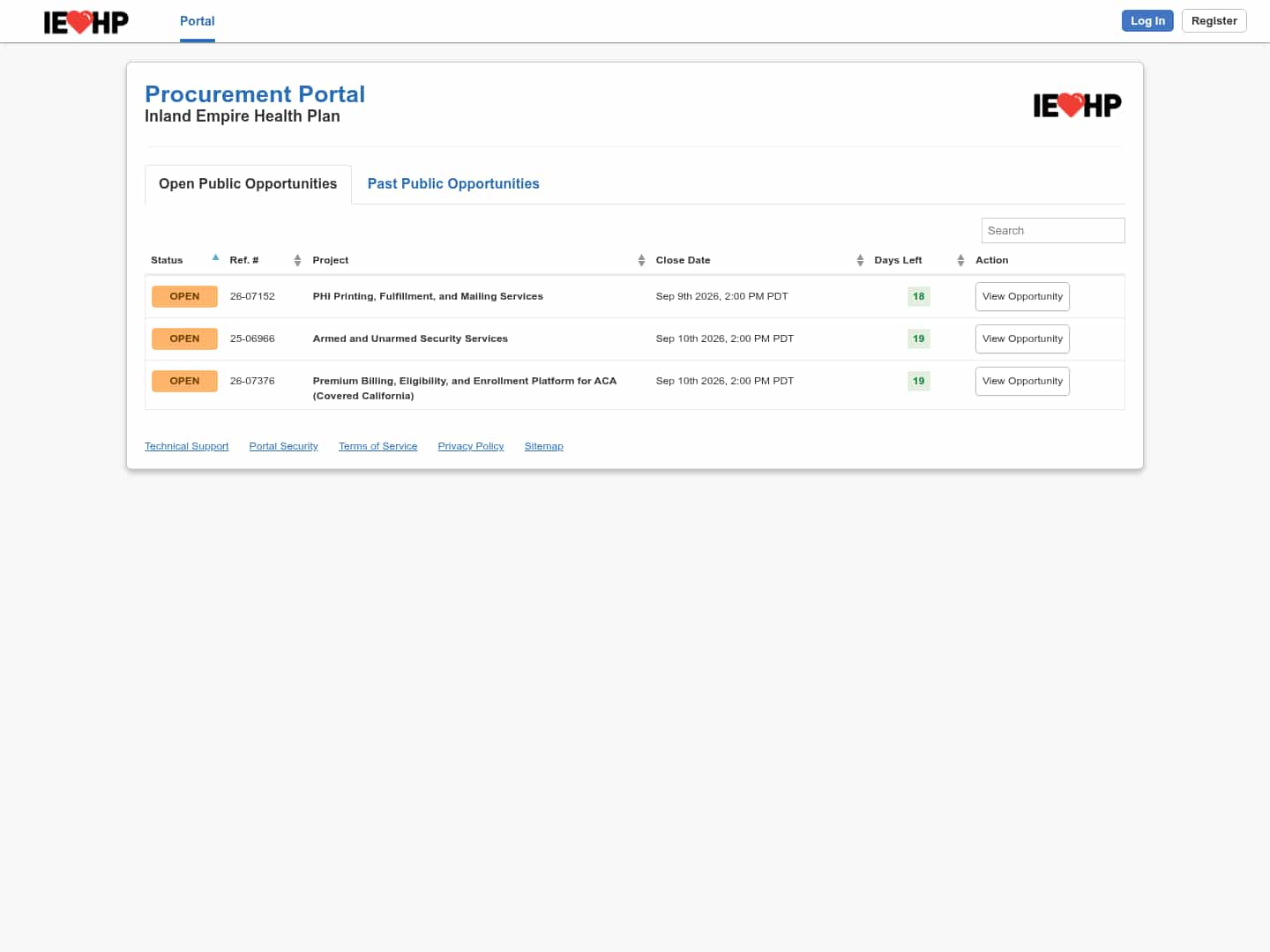The height and width of the screenshot is (952, 1270).
Task: Sort by Close Date column arrows
Action: click(860, 260)
